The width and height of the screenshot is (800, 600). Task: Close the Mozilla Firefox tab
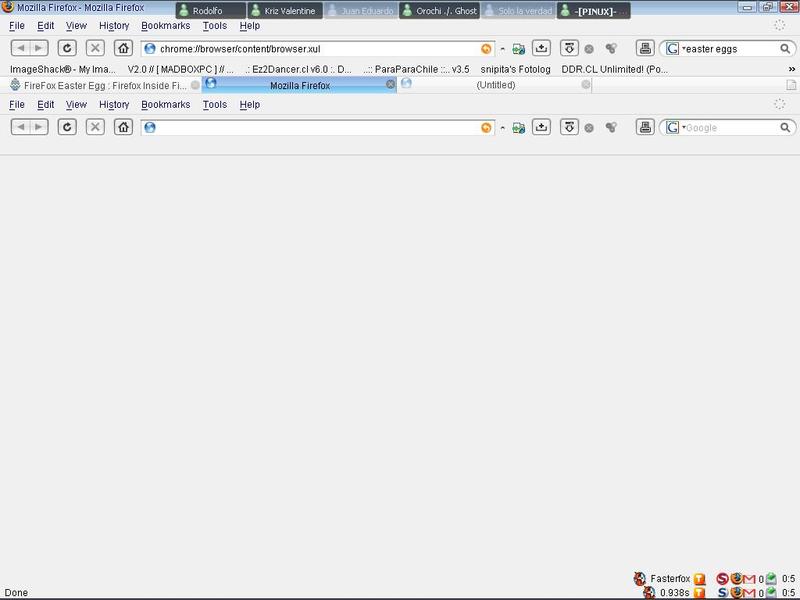[390, 85]
